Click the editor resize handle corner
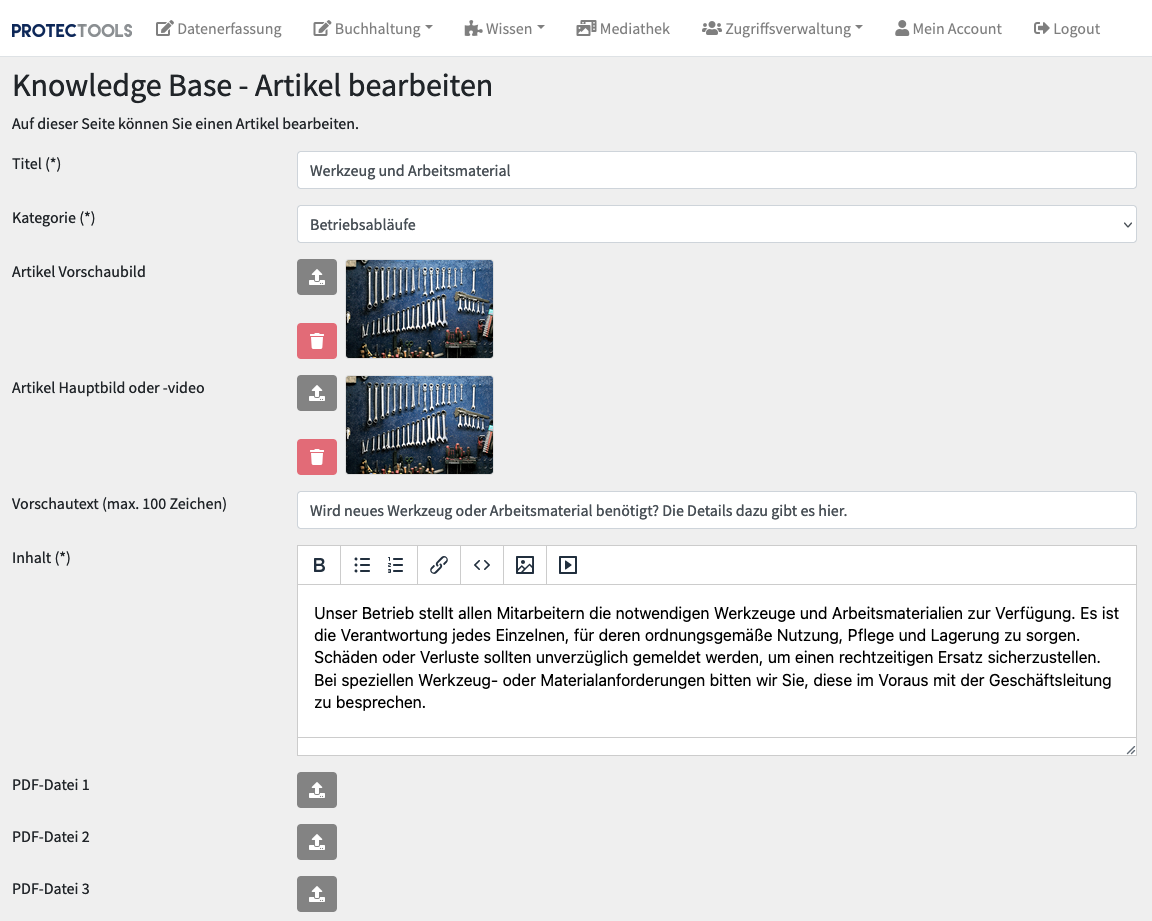The image size is (1152, 921). click(1130, 749)
